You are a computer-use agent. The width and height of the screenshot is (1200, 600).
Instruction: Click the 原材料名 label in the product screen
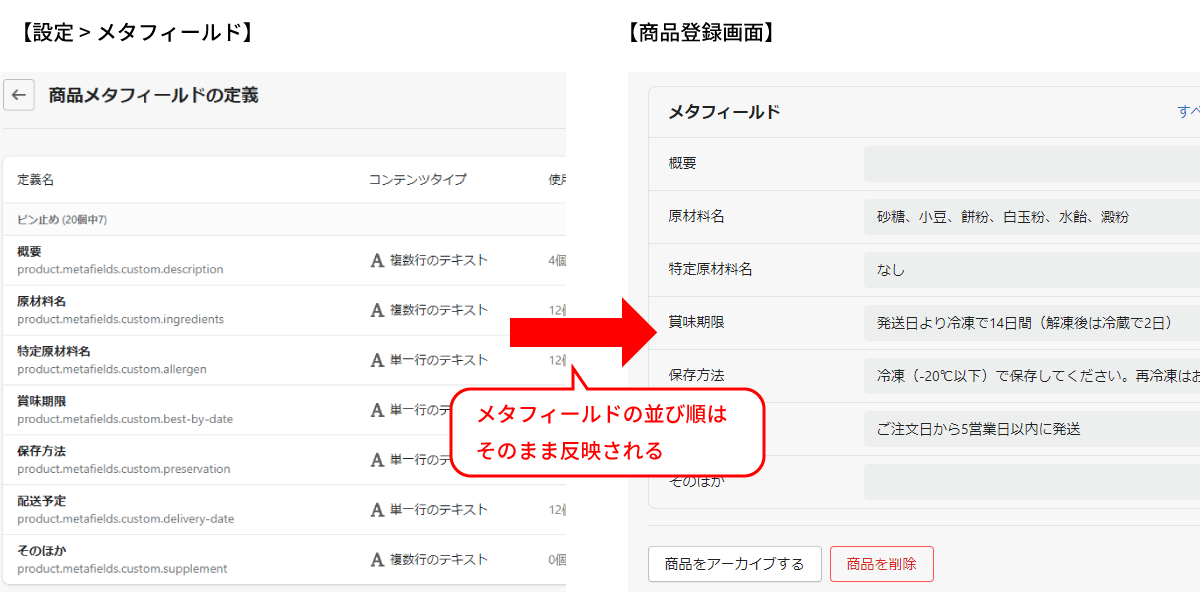(x=696, y=216)
